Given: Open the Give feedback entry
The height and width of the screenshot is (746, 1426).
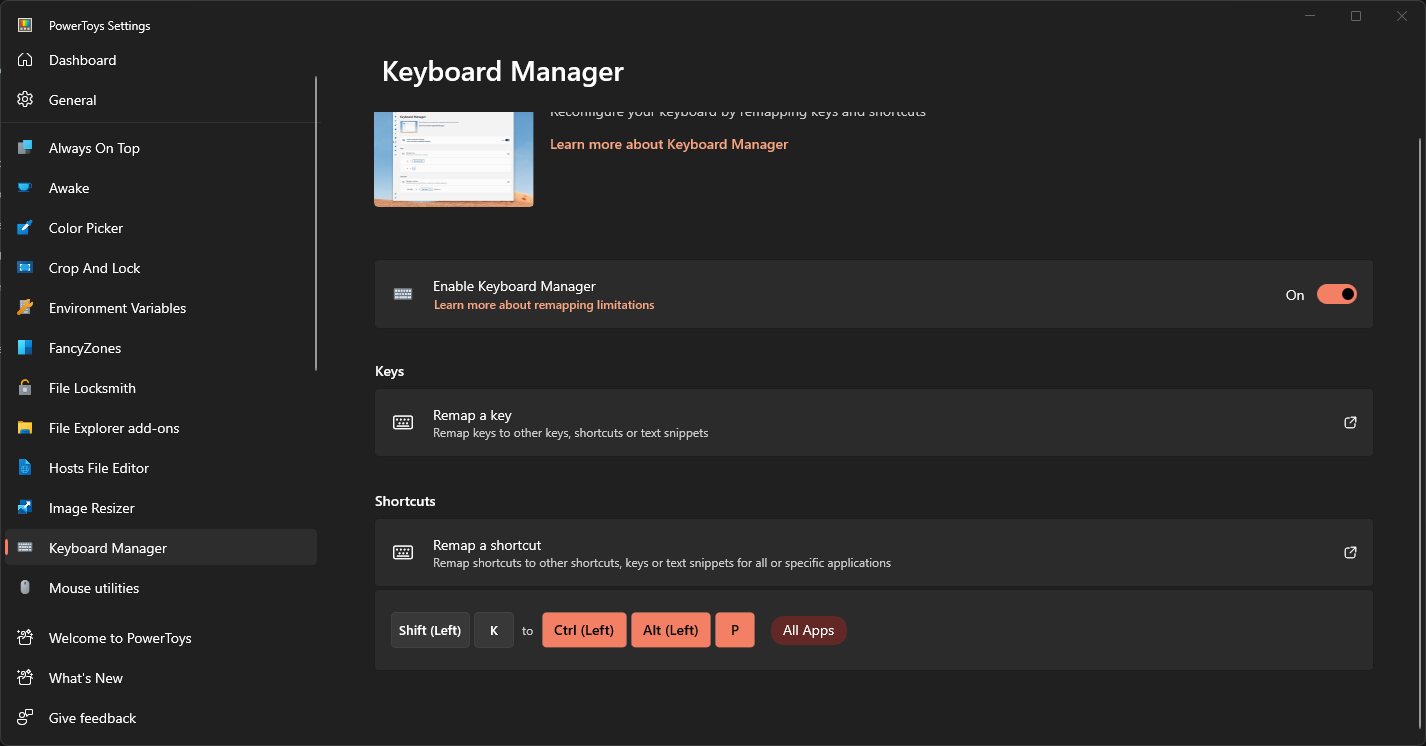Looking at the screenshot, I should tap(161, 718).
